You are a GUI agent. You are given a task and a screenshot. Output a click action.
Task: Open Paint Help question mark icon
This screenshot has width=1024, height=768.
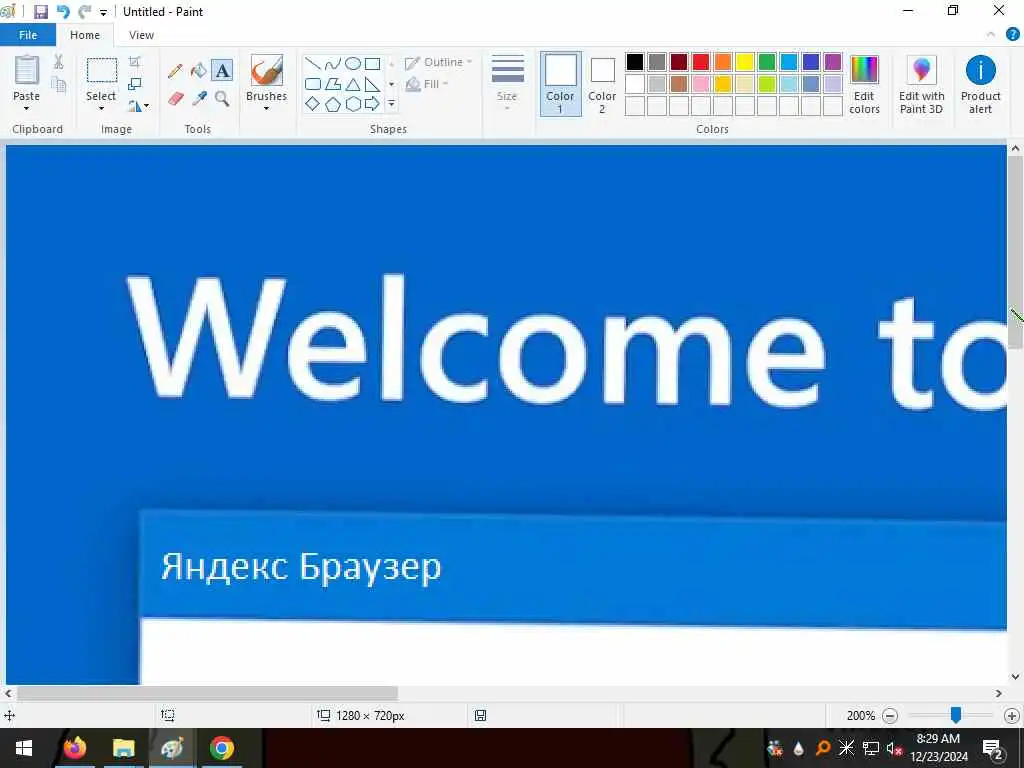(x=1012, y=35)
